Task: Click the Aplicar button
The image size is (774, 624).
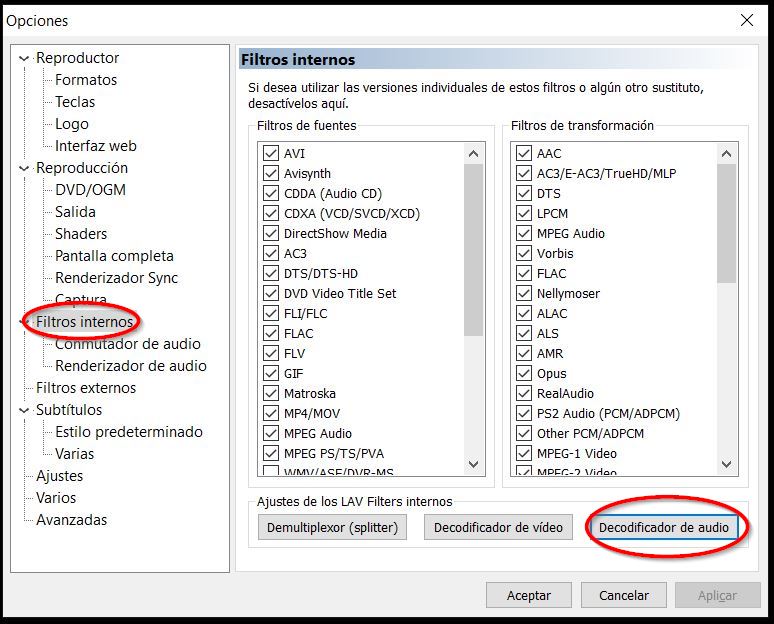Action: pos(718,595)
